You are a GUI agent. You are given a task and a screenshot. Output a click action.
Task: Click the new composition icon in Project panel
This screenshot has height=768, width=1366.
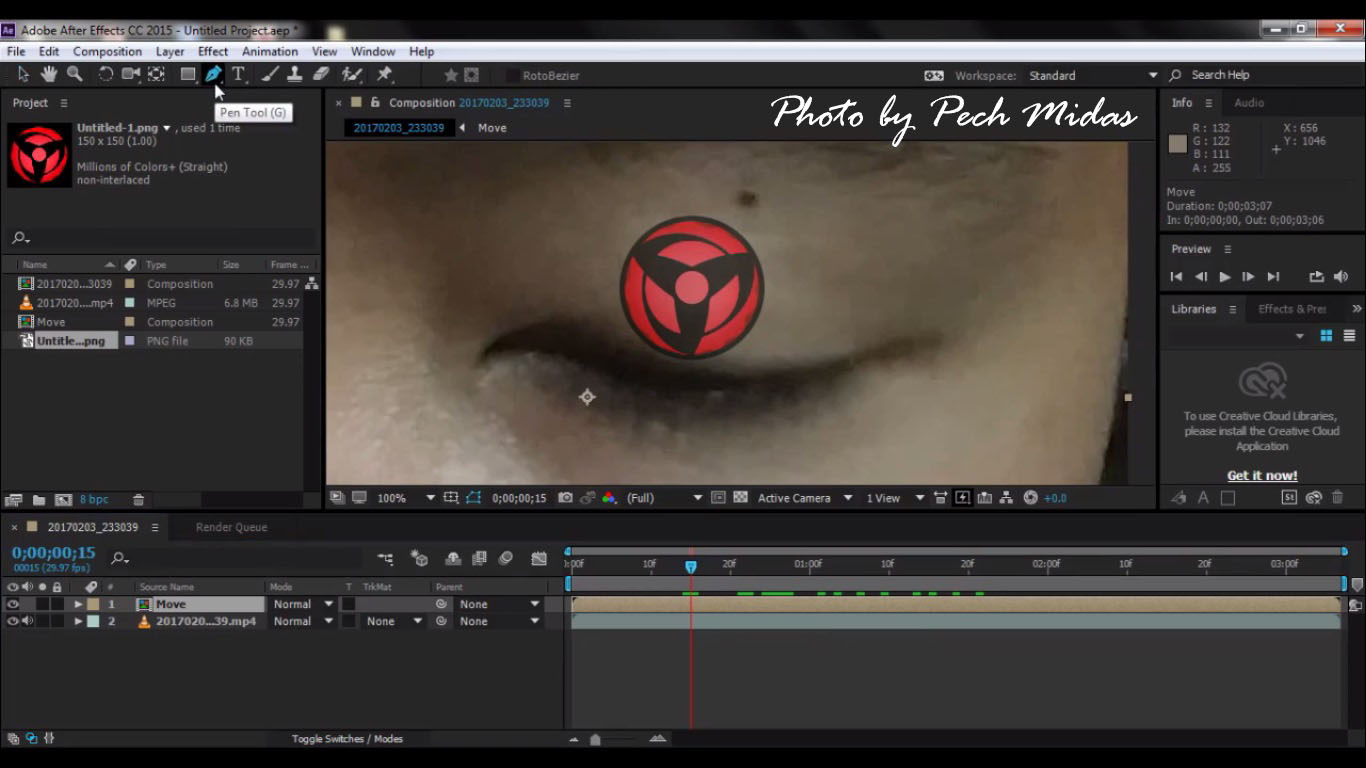[x=63, y=500]
